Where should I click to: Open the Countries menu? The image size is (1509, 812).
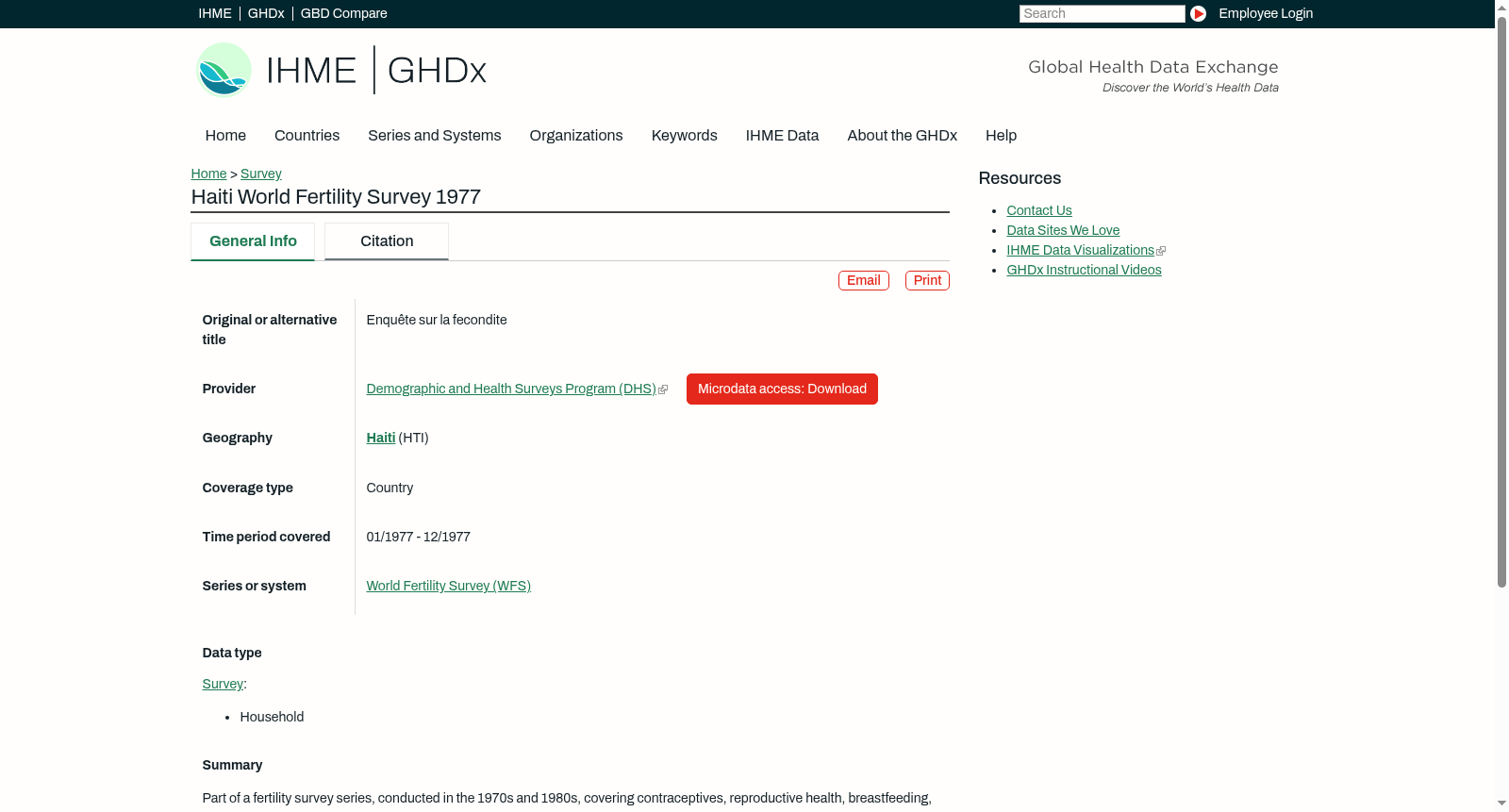tap(307, 136)
